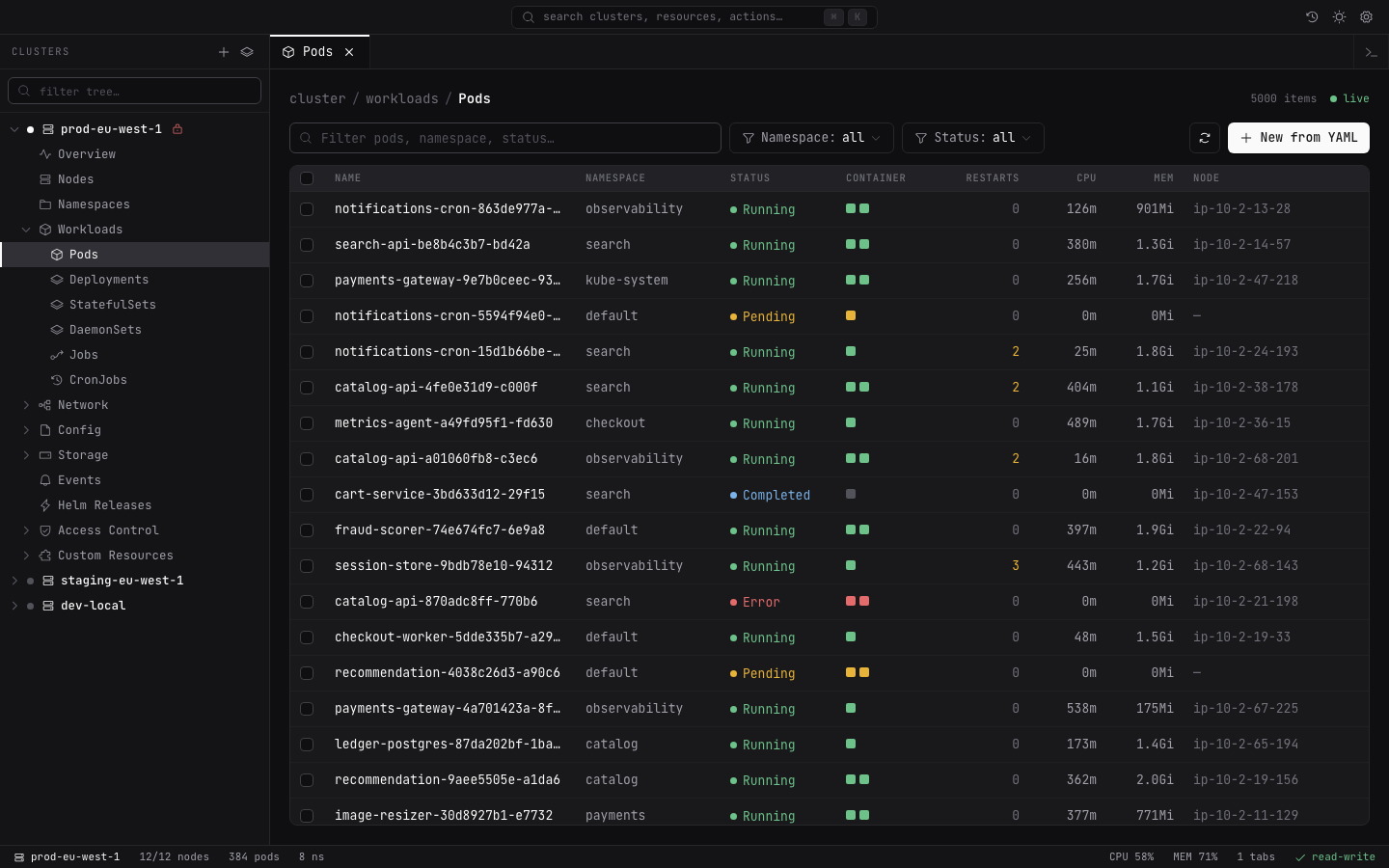Viewport: 1389px width, 868px height.
Task: Open the terminal panel icon
Action: tap(1371, 52)
